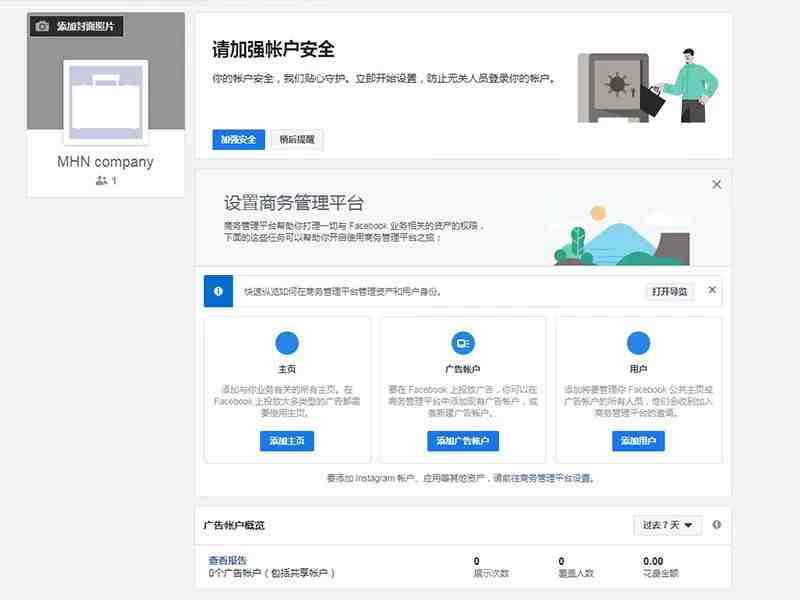
Task: Close the 设置商务管理平台 setup panel
Action: click(716, 185)
